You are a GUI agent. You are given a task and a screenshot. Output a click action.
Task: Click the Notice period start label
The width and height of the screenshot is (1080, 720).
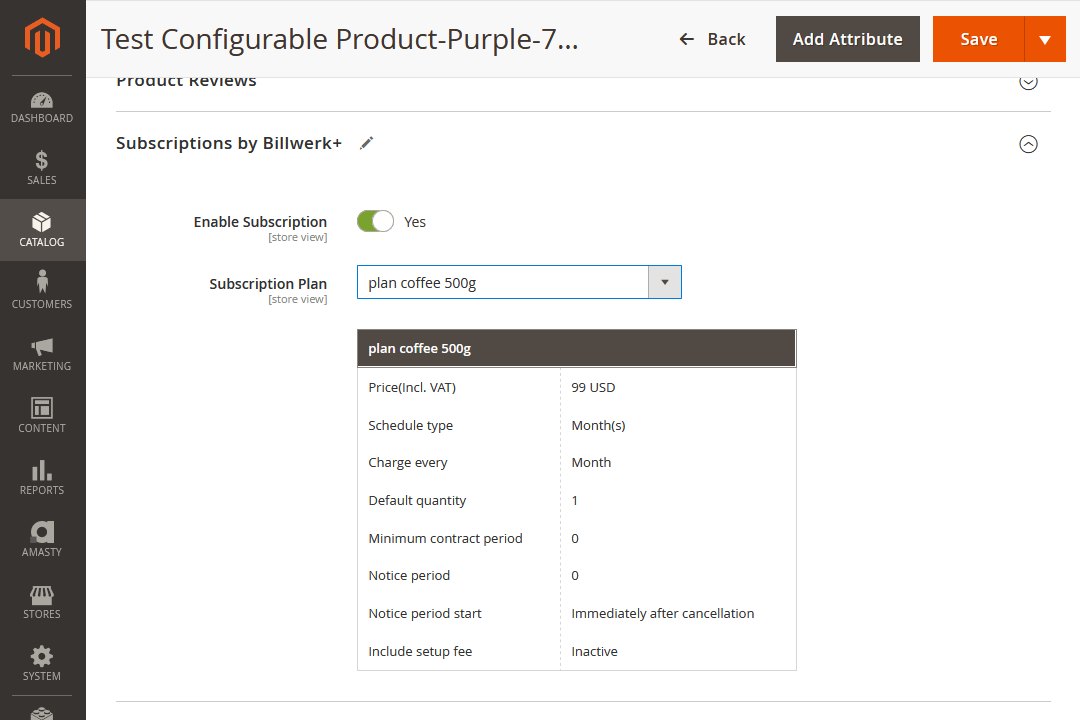(x=424, y=613)
